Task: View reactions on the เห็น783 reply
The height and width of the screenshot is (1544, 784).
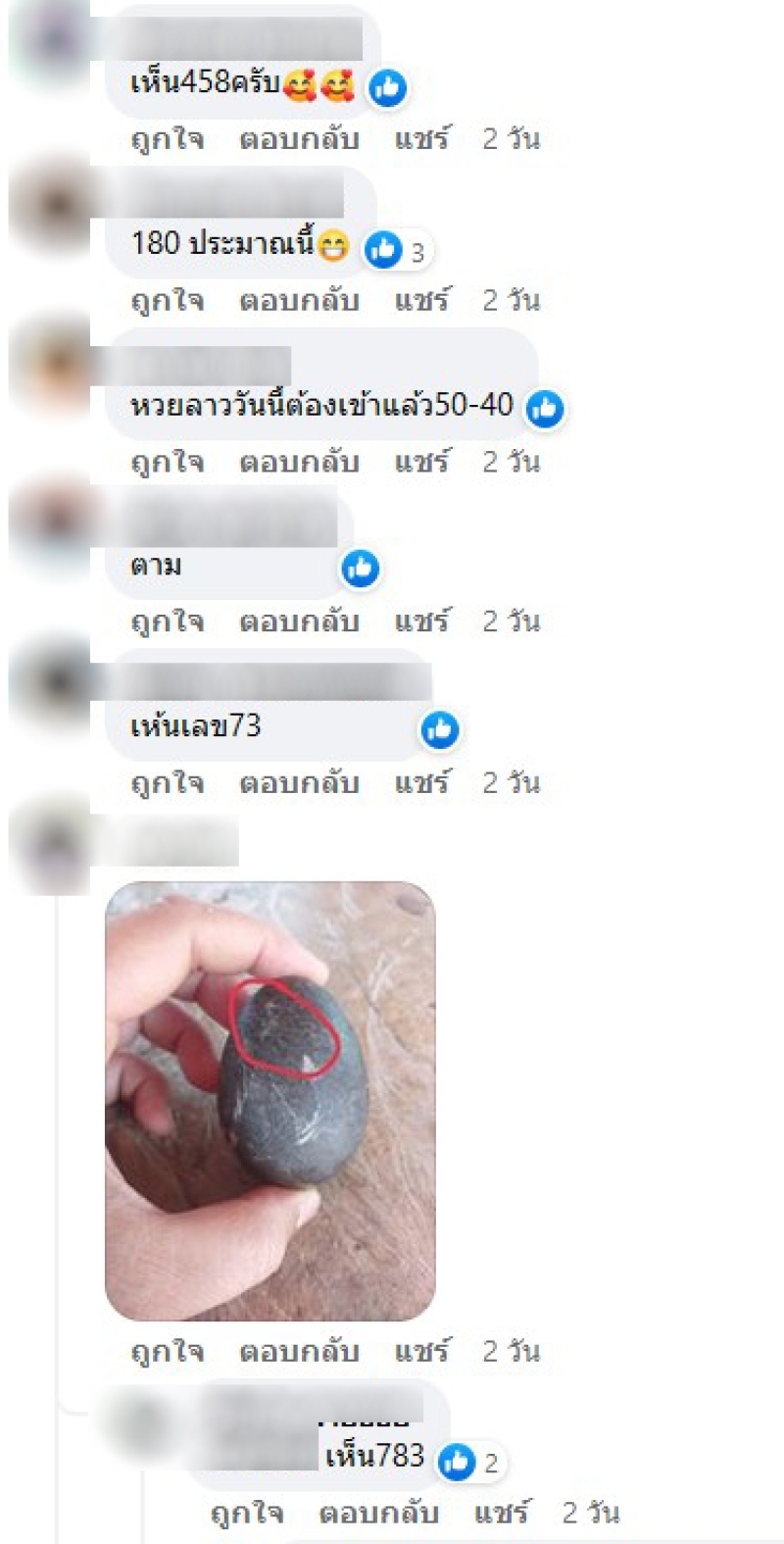Action: (x=470, y=1463)
